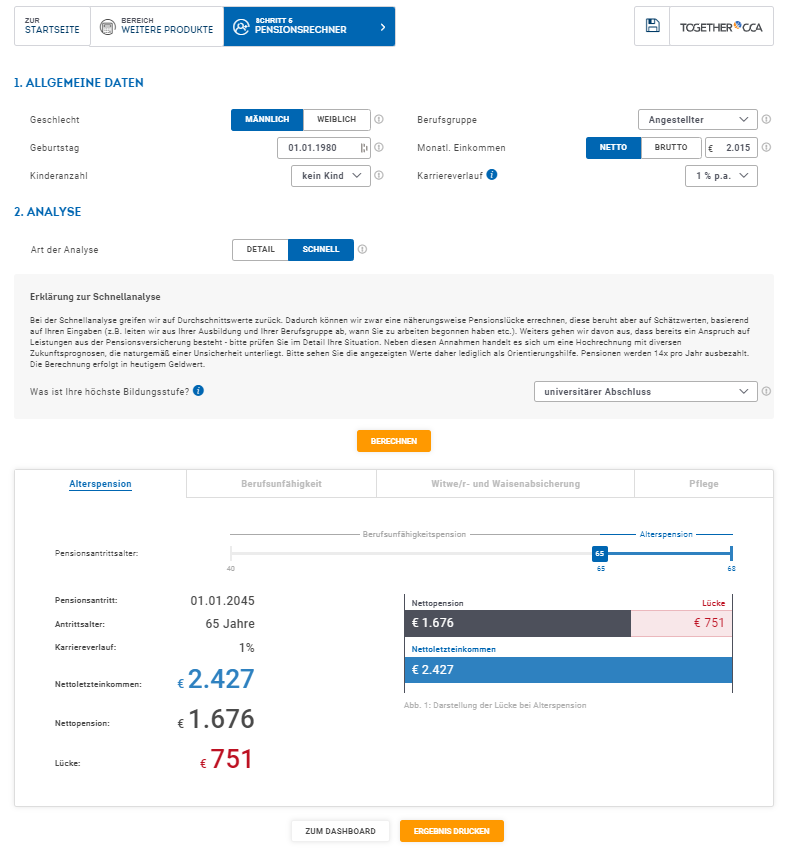Click blue info icon next to Karriereverlauf
This screenshot has width=805, height=852.
492,175
